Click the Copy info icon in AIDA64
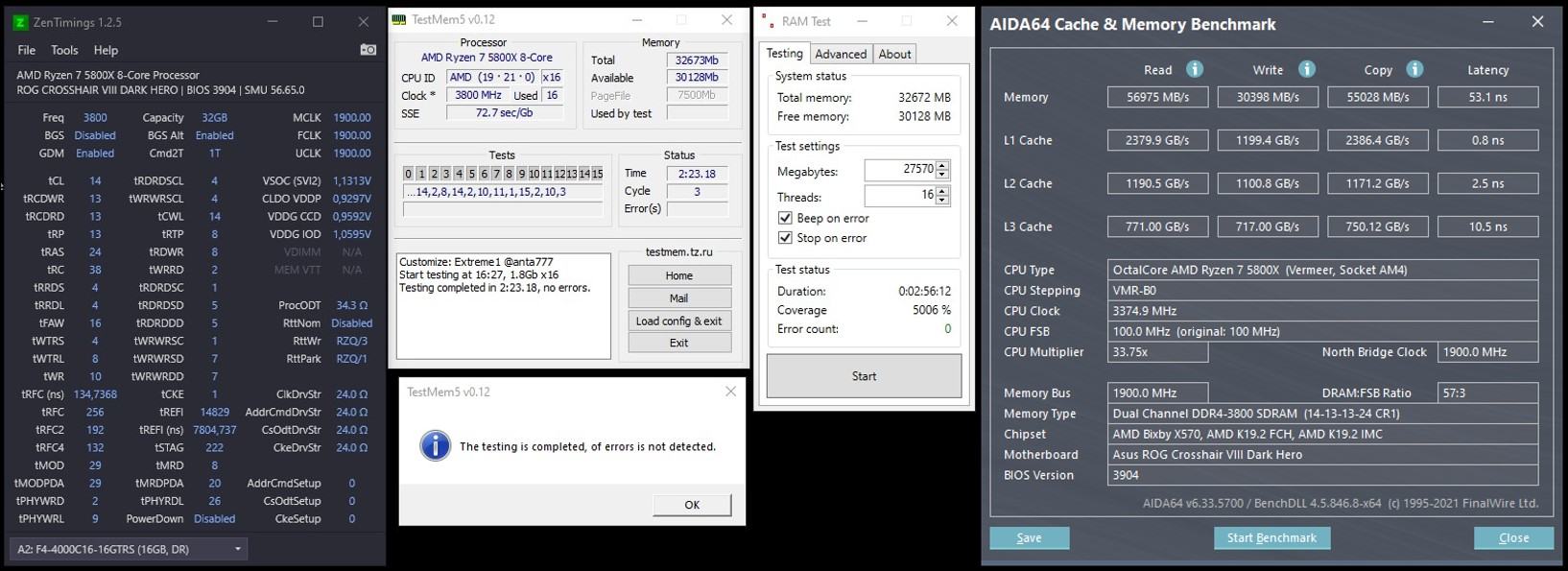 (1414, 69)
